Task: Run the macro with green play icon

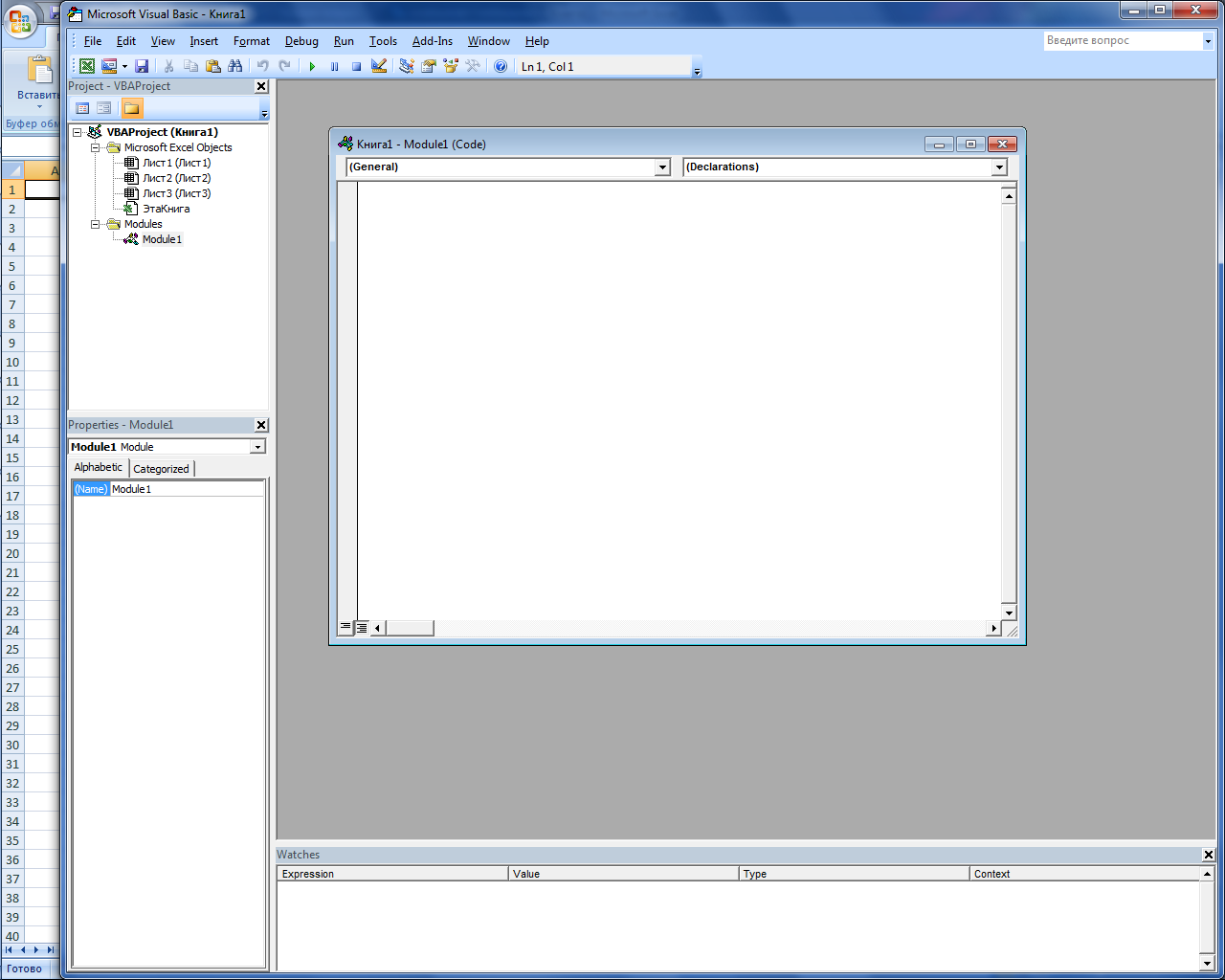Action: coord(312,66)
